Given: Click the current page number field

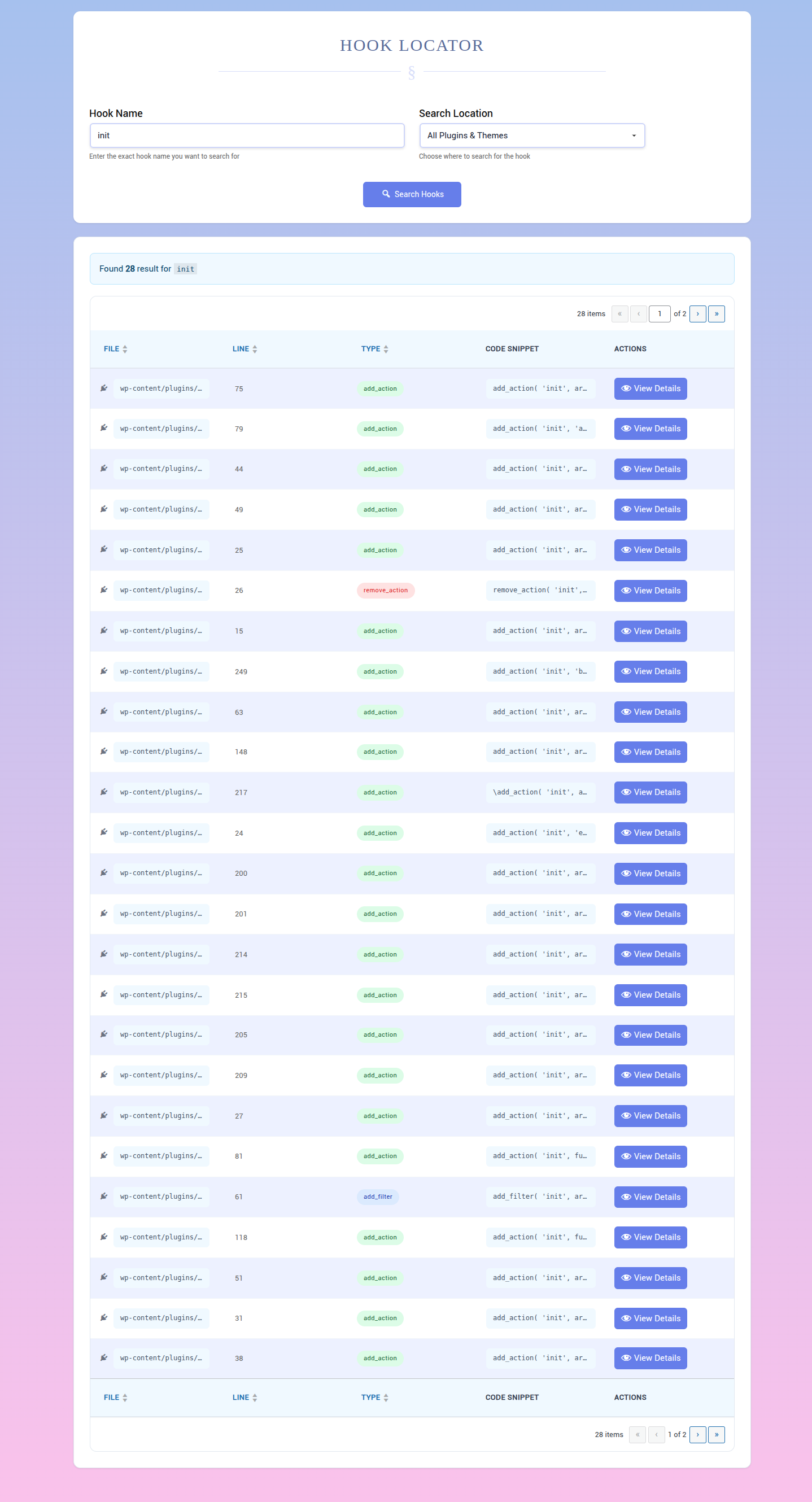Looking at the screenshot, I should click(x=660, y=314).
